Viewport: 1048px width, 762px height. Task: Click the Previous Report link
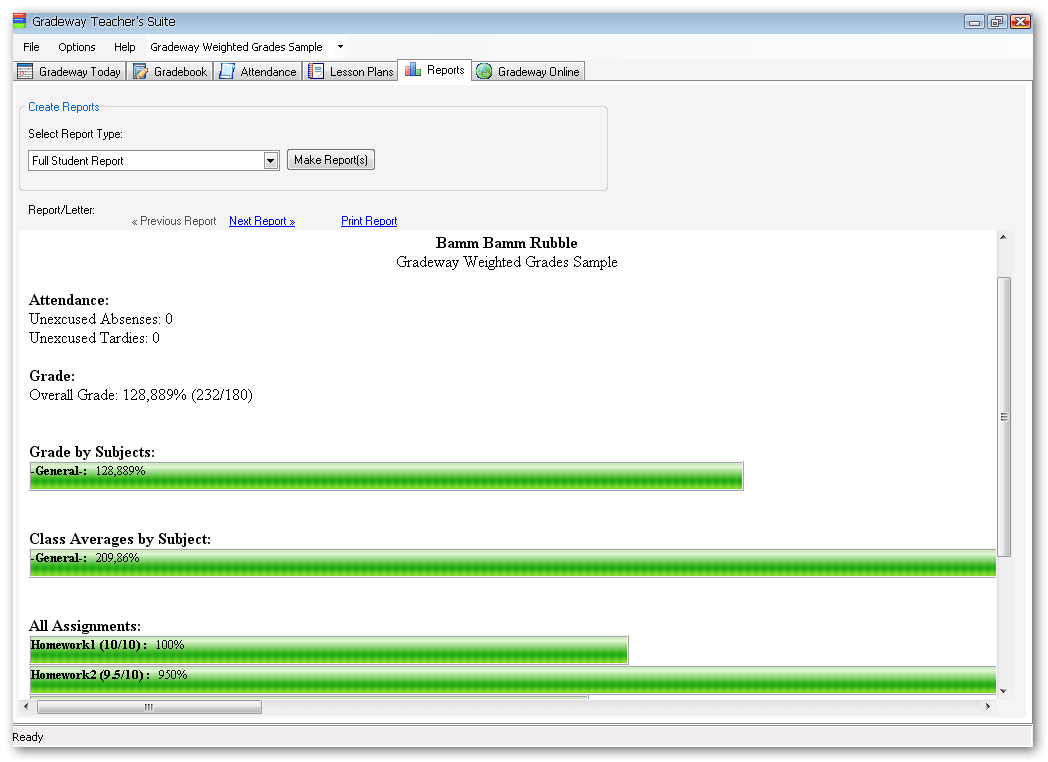click(174, 221)
